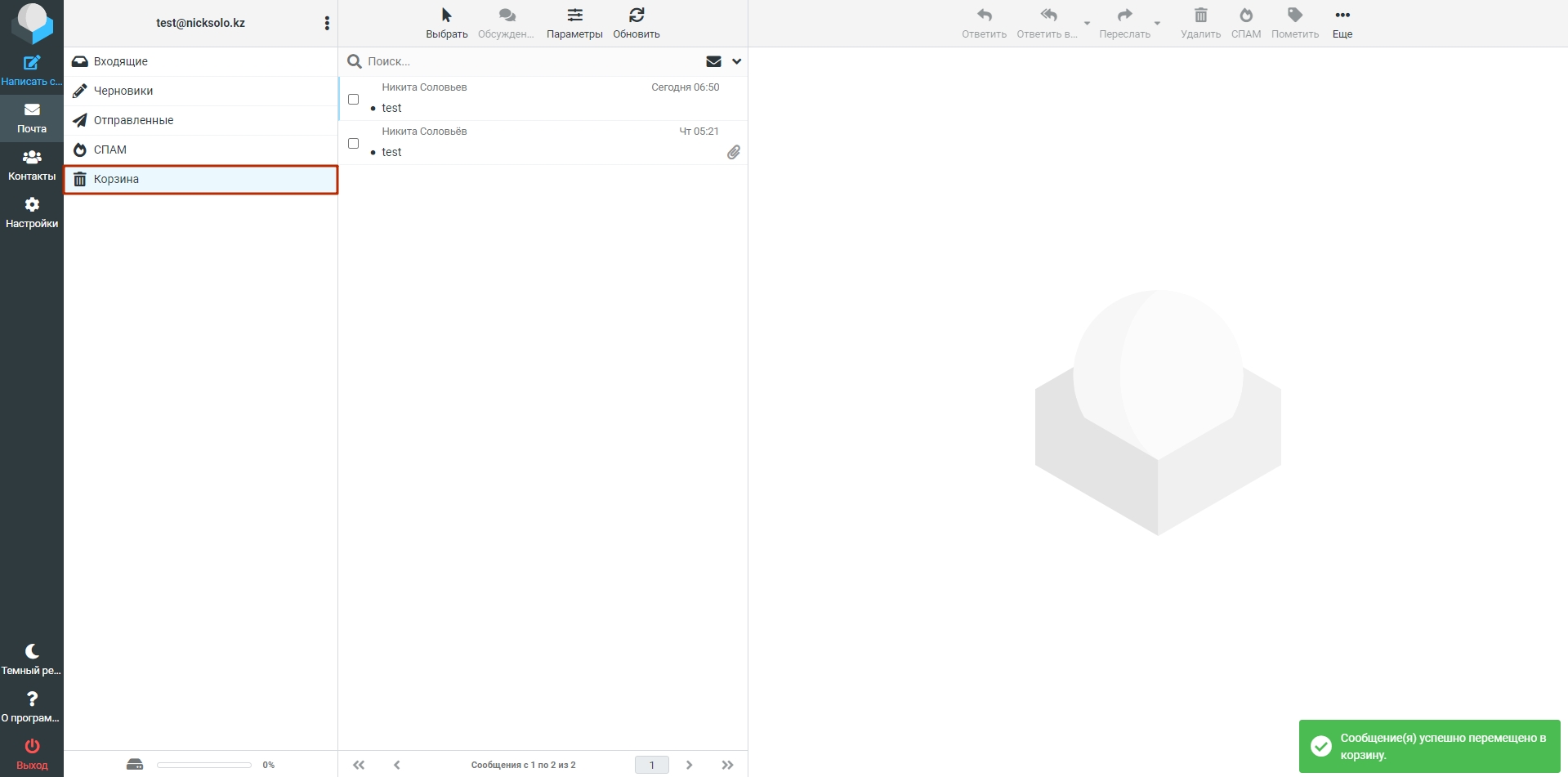
Task: Expand search options chevron
Action: (x=736, y=61)
